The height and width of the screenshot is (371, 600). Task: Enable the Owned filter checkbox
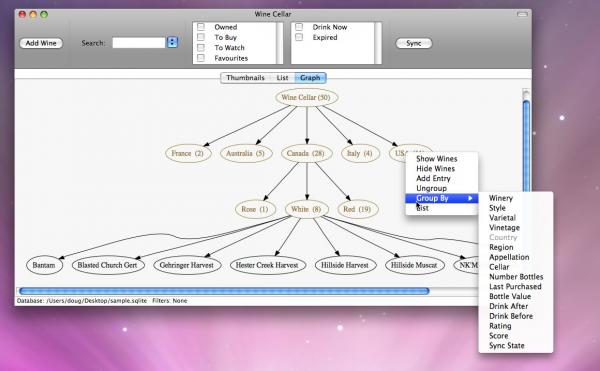(x=201, y=27)
